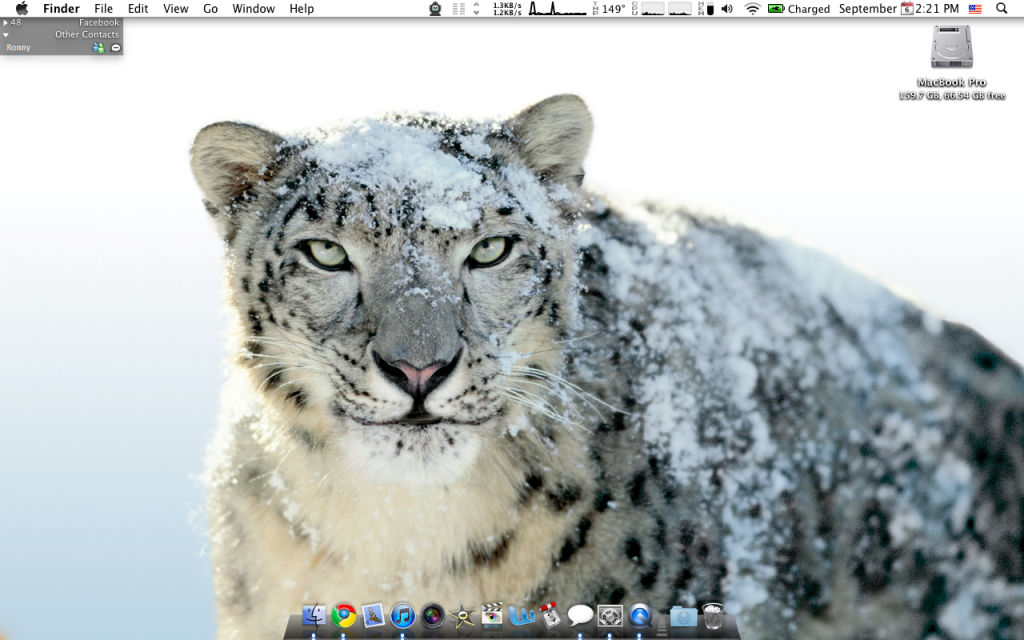Screen dimensions: 1024x640
Task: Open Transmission torrent app in Dock
Action: tap(550, 615)
